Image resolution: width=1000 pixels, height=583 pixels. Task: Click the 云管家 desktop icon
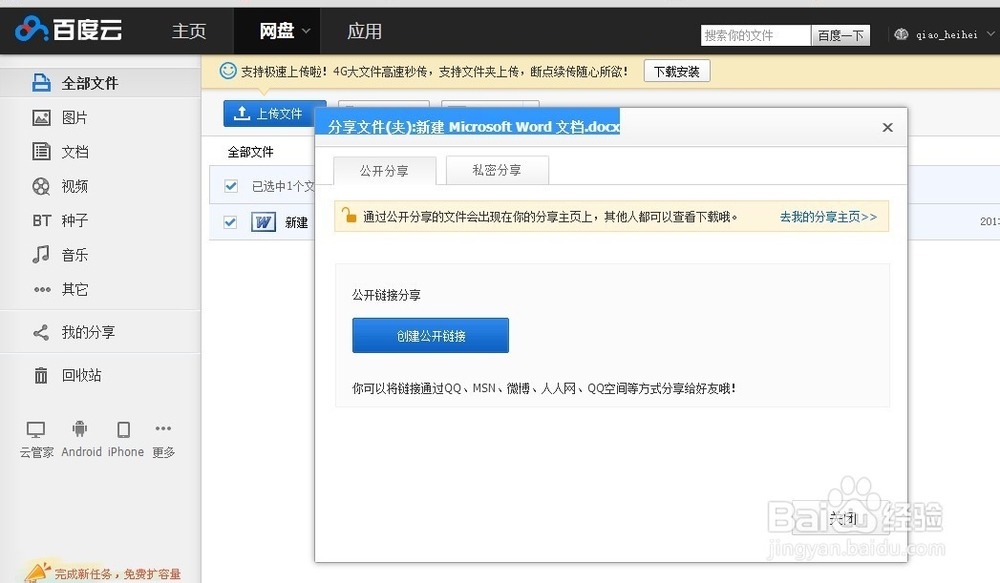point(36,429)
